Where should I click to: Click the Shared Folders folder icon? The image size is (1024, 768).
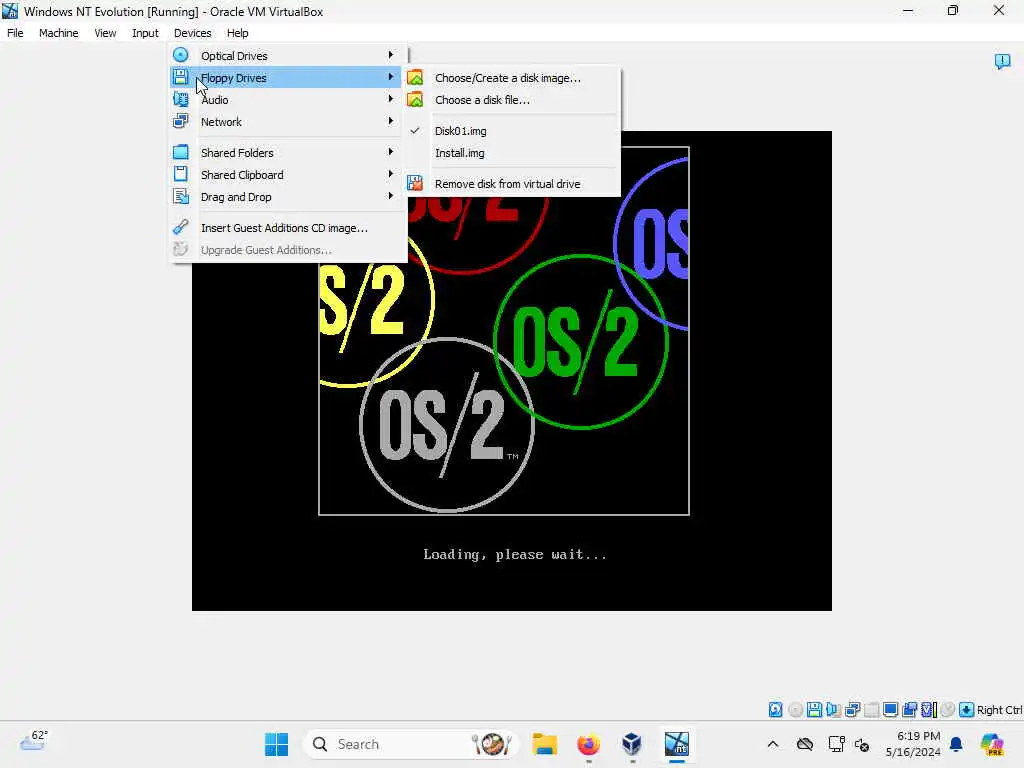pos(181,152)
